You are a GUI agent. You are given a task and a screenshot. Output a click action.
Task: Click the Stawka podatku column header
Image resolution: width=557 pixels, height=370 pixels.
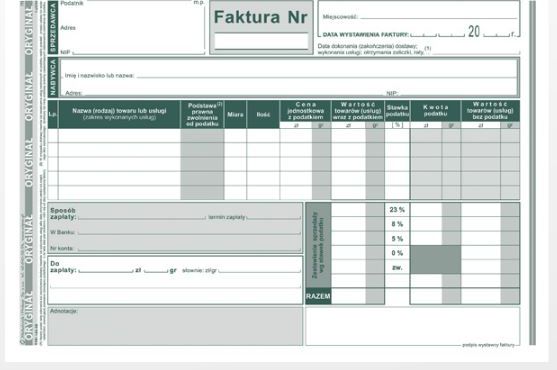397,111
